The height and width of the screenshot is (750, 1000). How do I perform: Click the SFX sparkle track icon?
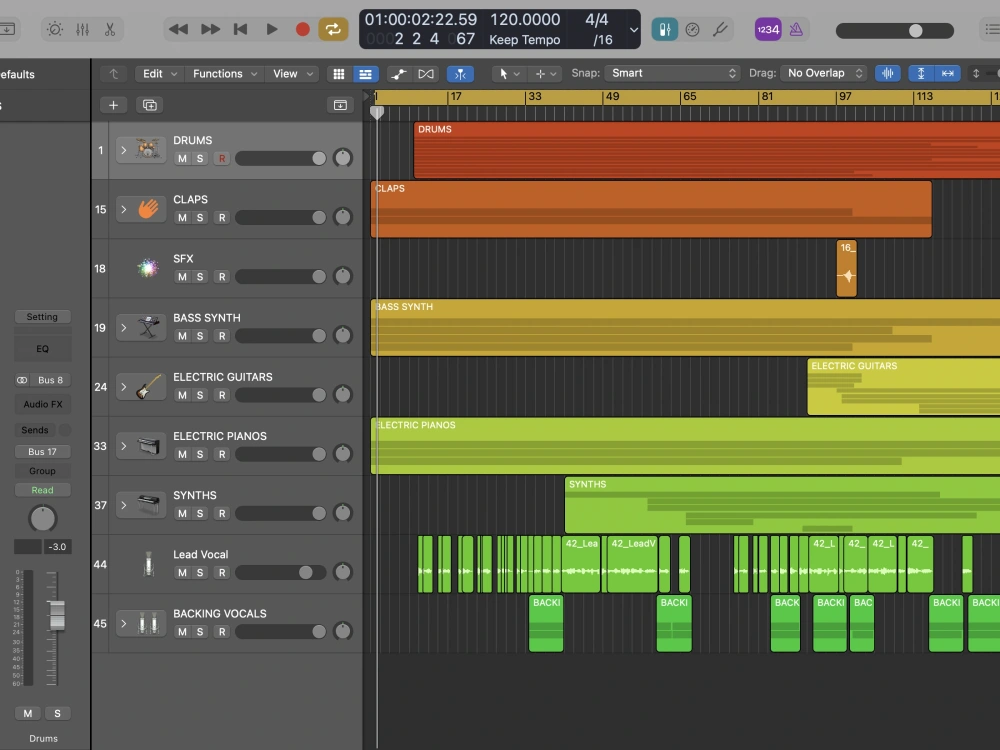[148, 268]
